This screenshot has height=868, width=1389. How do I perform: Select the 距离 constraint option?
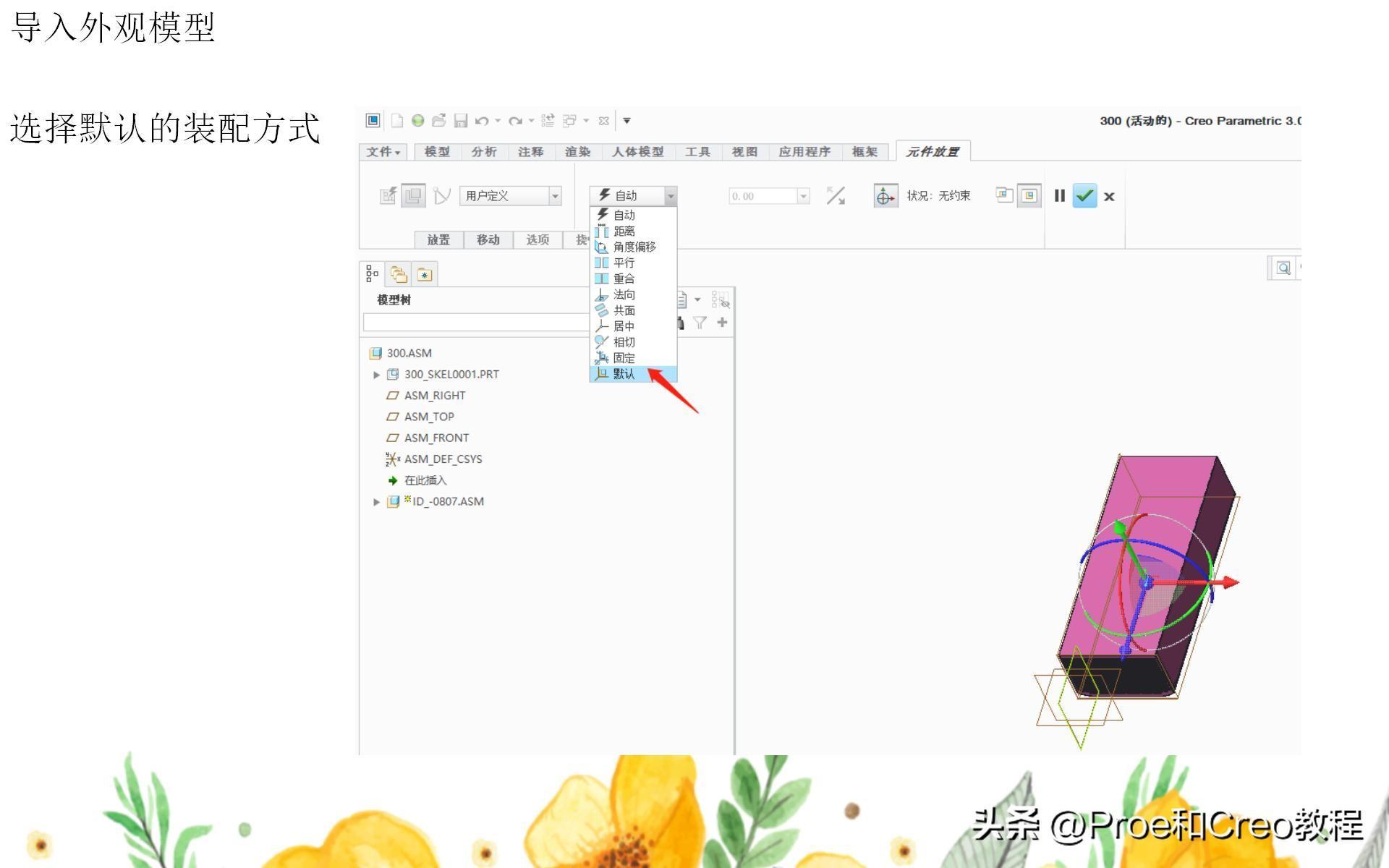click(x=624, y=230)
